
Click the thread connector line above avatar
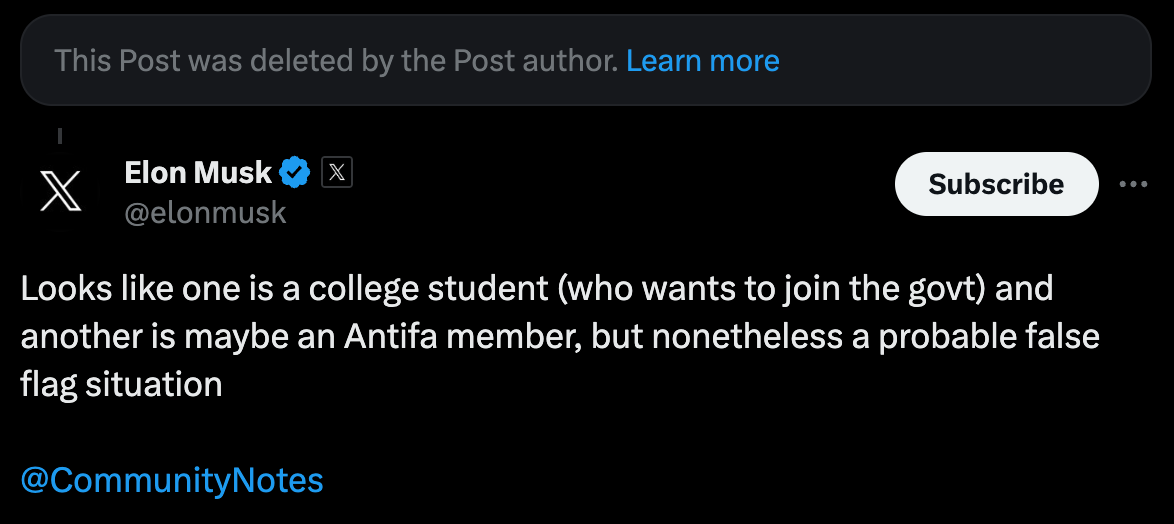[x=60, y=136]
